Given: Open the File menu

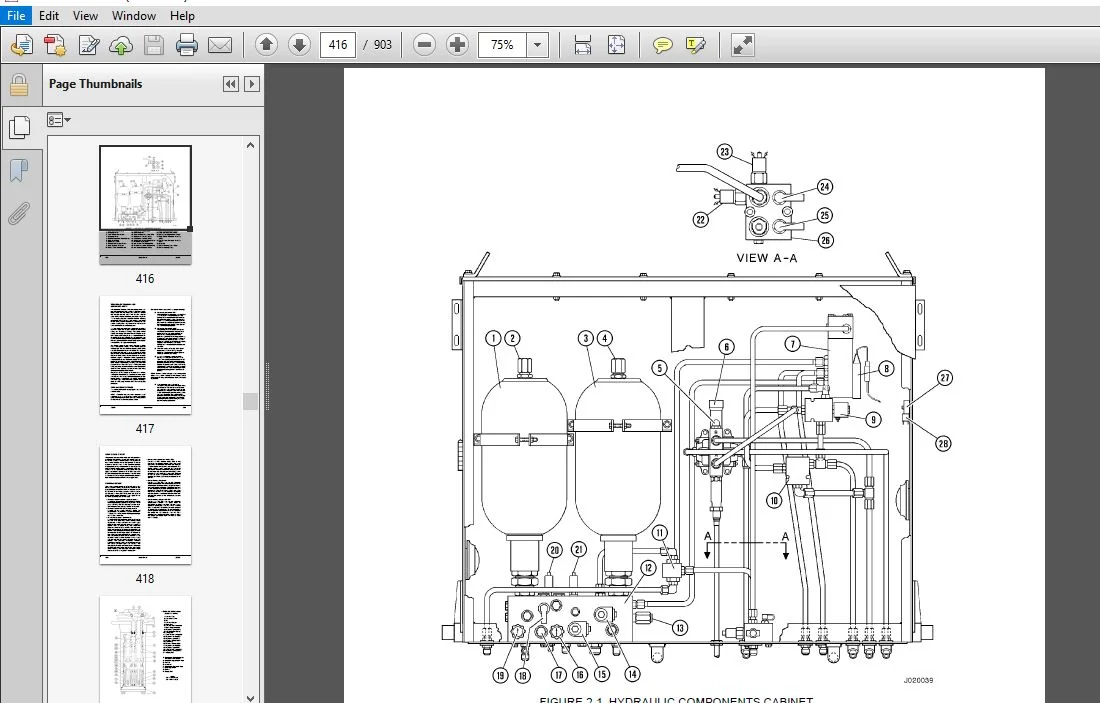Looking at the screenshot, I should 15,15.
